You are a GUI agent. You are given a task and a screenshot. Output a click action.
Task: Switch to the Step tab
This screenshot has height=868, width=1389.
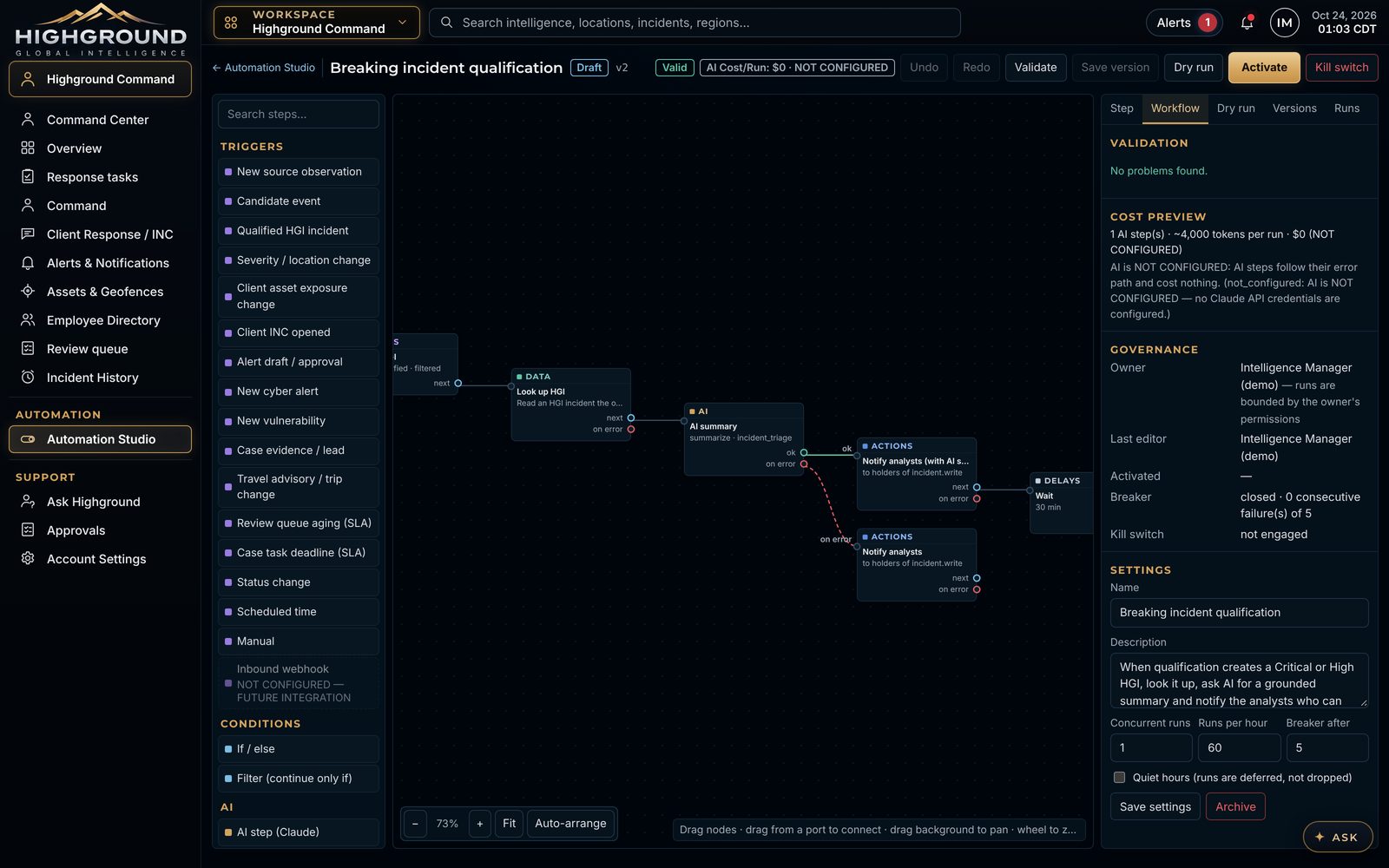pyautogui.click(x=1122, y=108)
